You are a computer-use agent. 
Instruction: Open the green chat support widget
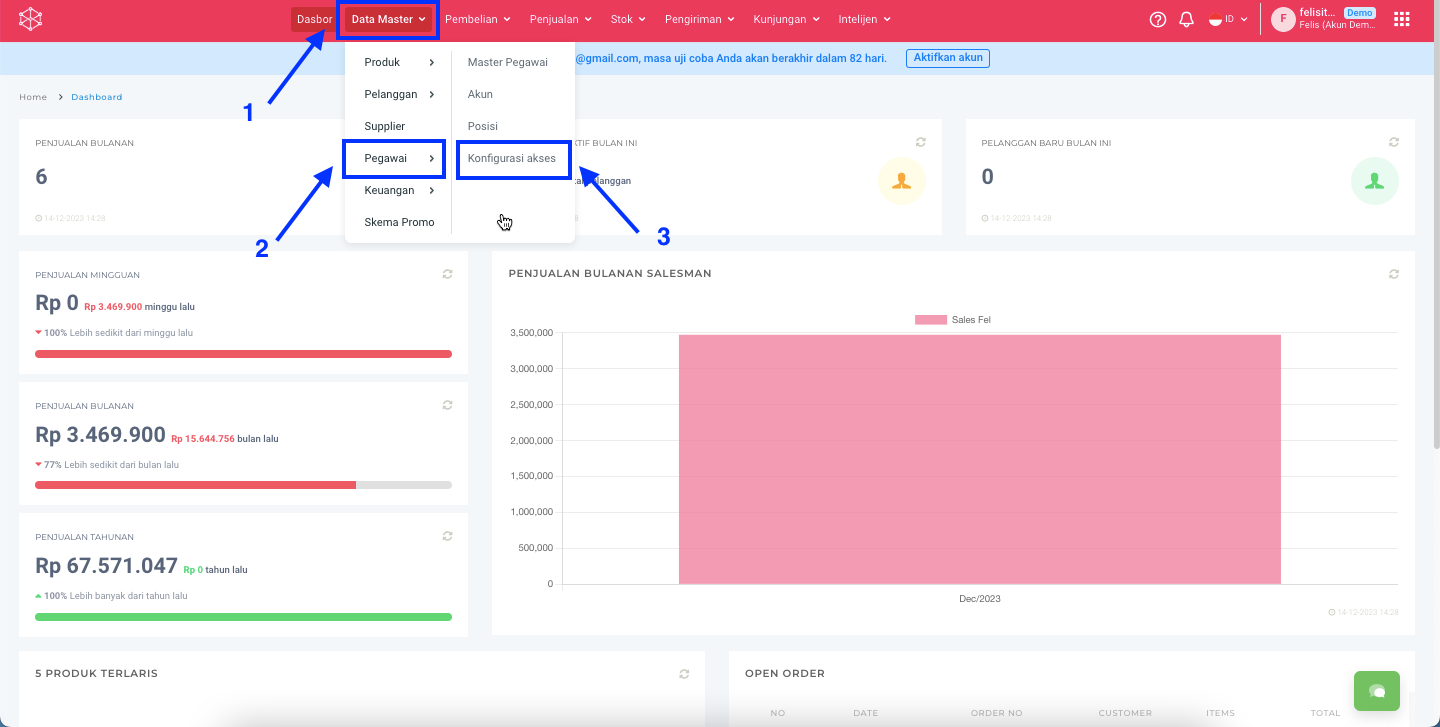pyautogui.click(x=1377, y=691)
